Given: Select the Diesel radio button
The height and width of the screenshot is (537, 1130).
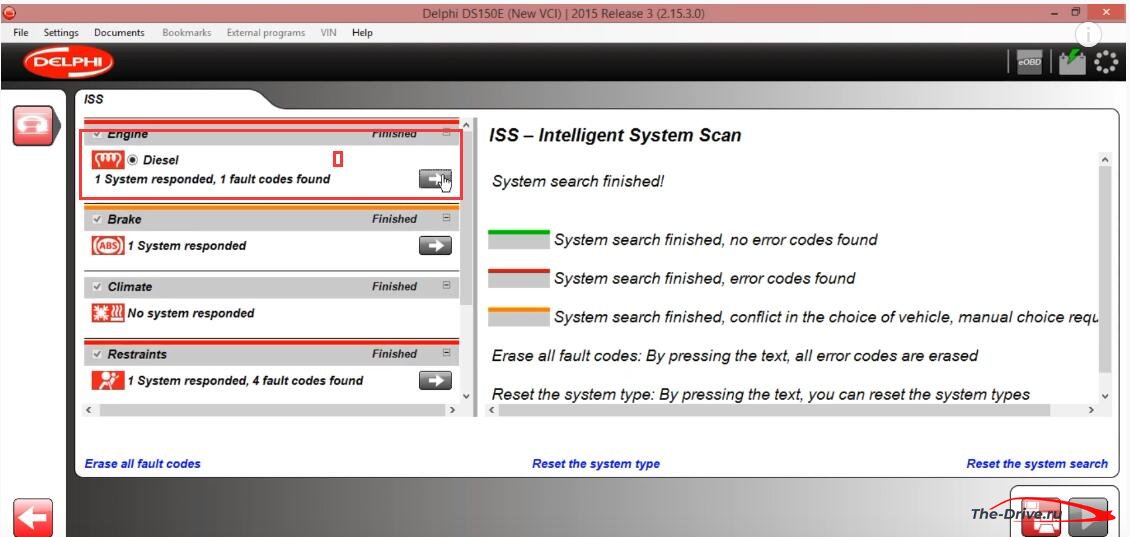Looking at the screenshot, I should pos(133,160).
